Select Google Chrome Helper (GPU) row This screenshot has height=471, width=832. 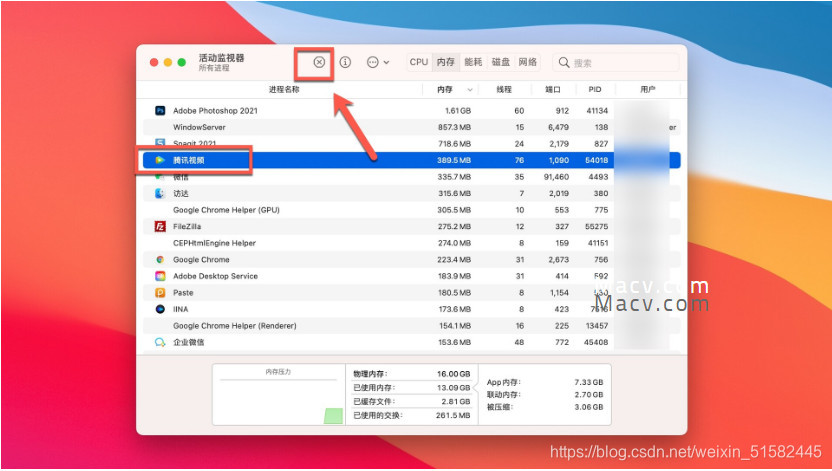click(411, 210)
